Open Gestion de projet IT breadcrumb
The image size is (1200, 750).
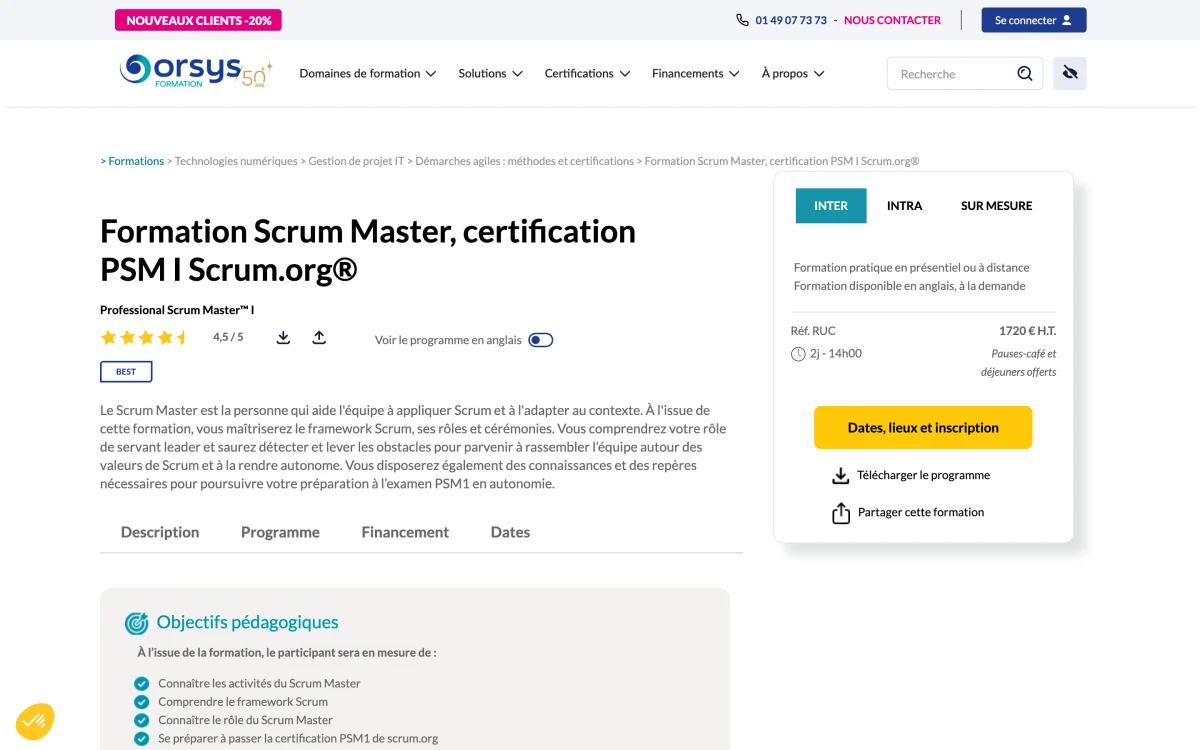356,161
